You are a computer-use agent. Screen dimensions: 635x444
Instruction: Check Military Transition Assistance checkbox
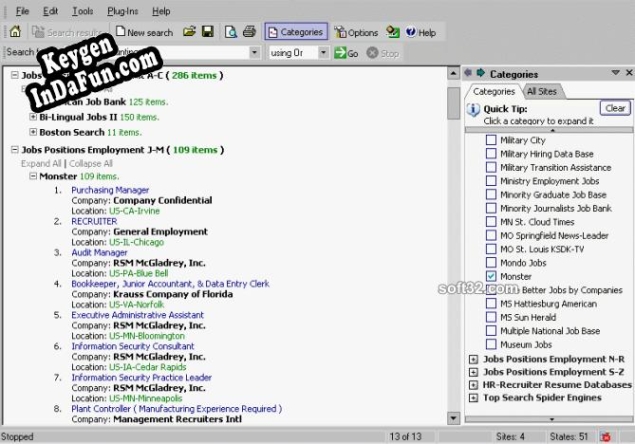tap(491, 167)
